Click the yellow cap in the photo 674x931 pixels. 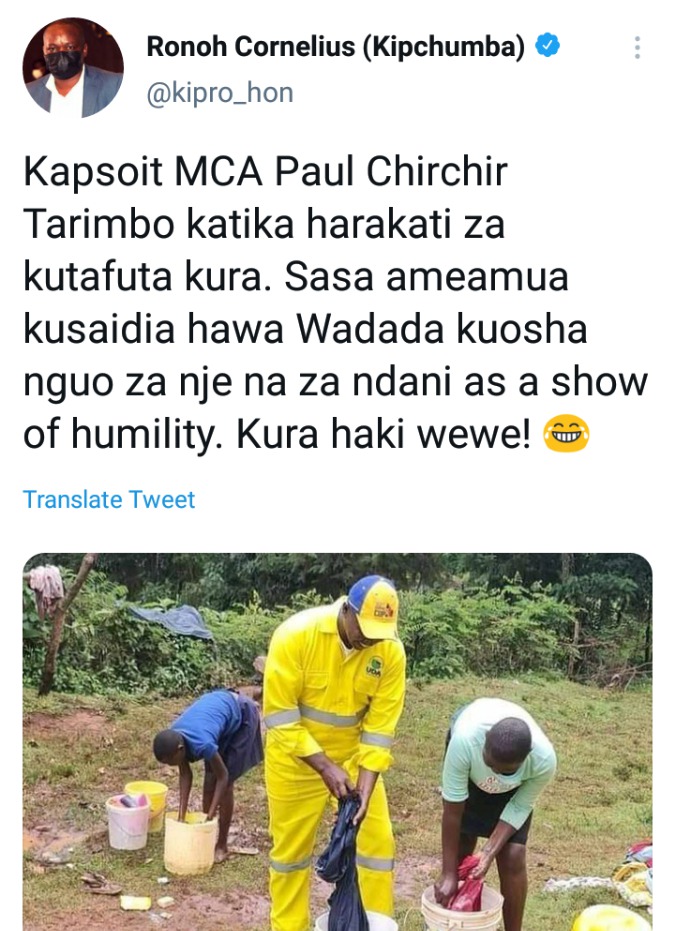372,606
